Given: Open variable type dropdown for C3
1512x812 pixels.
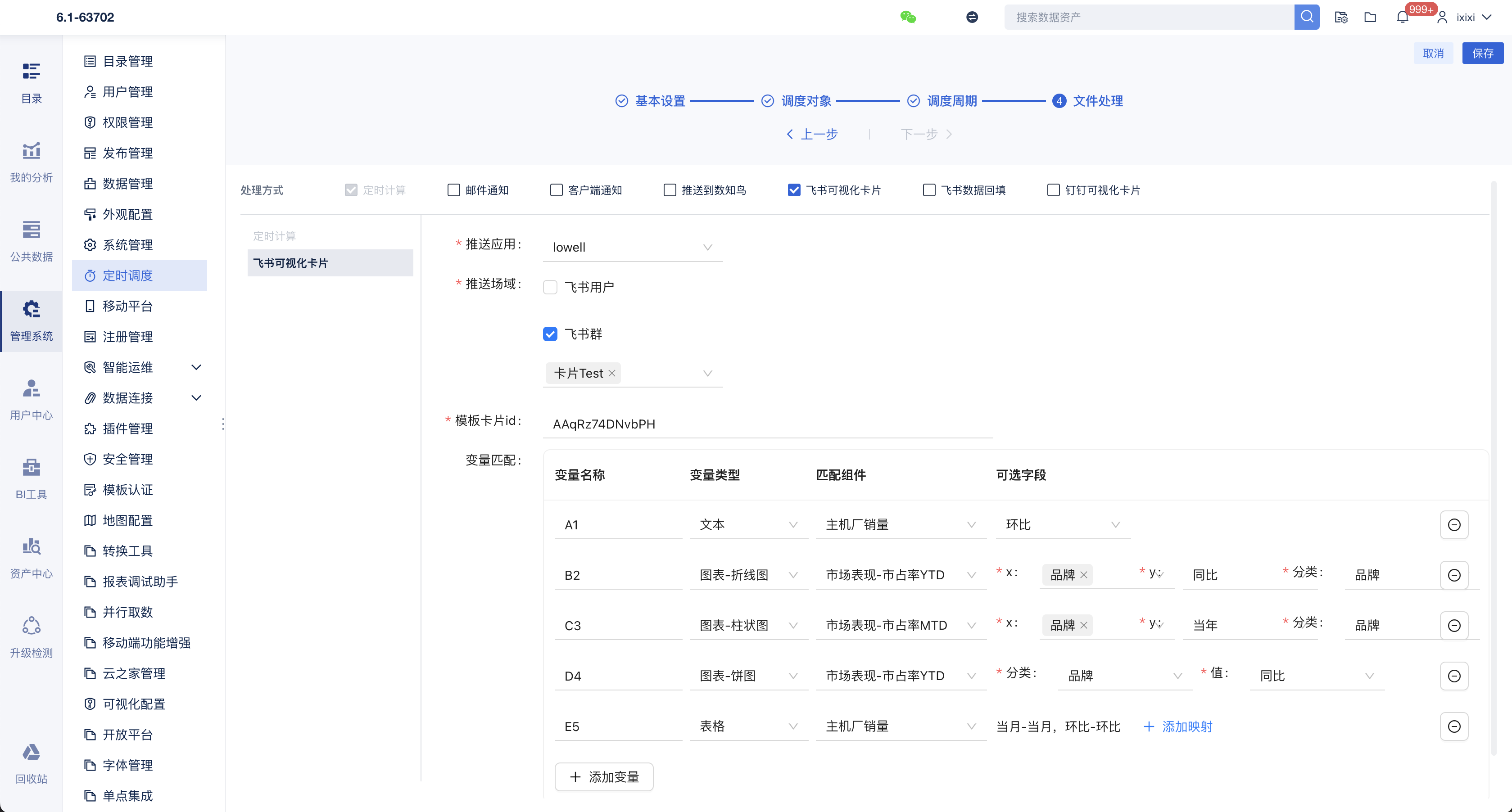Looking at the screenshot, I should coord(748,625).
